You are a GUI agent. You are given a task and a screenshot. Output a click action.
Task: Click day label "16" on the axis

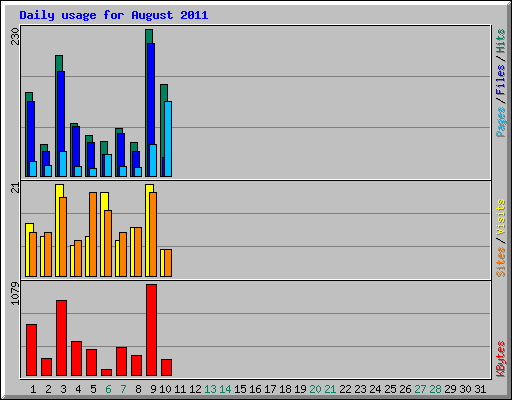(x=255, y=389)
